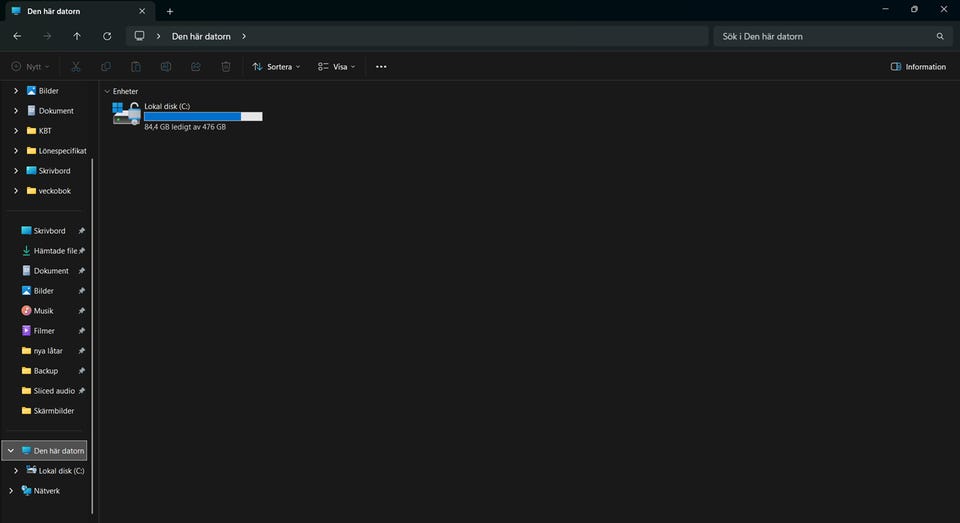The image size is (960, 523).
Task: Open a new tab with plus button
Action: click(170, 11)
